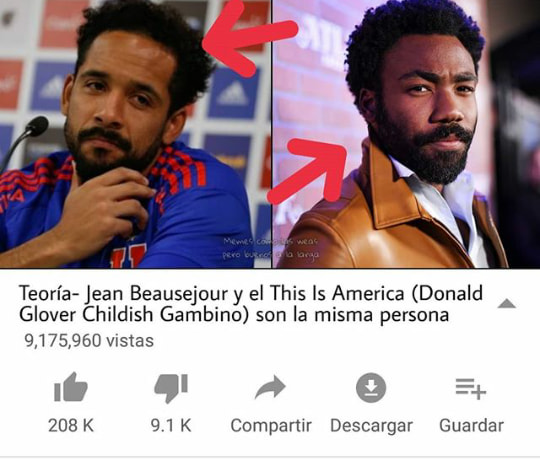Collapse the video description arrow

[507, 303]
